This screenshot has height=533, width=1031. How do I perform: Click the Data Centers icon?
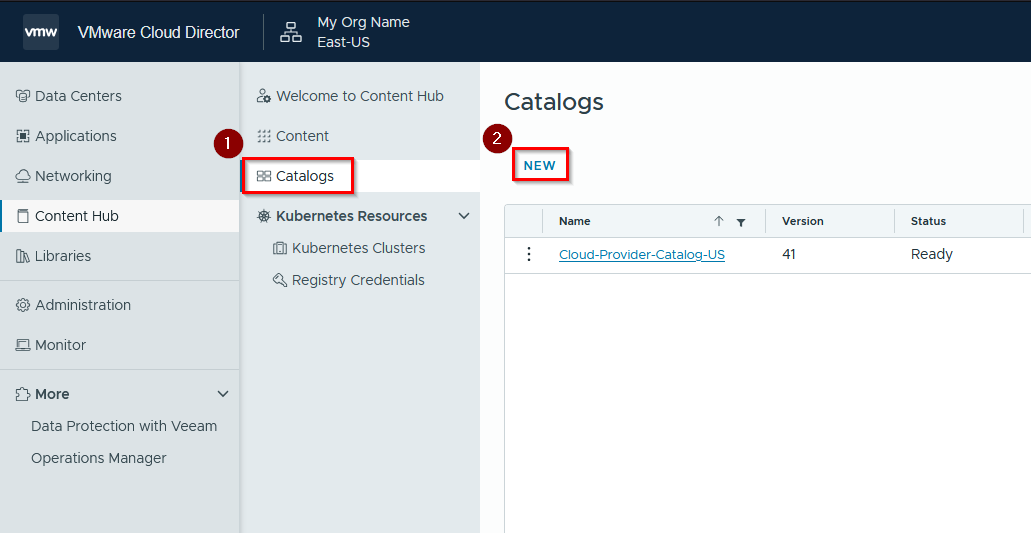[23, 96]
